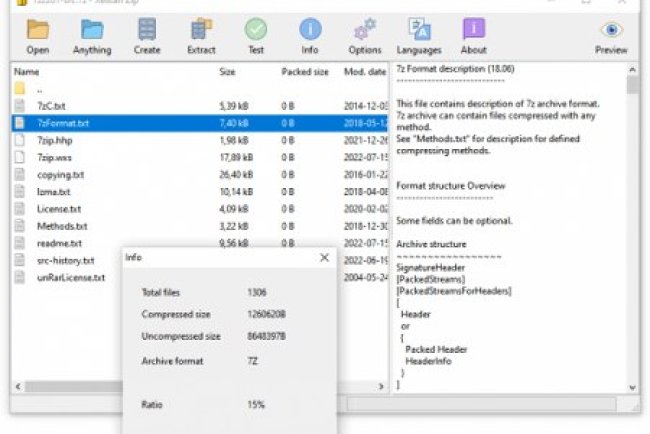This screenshot has width=650, height=434.
Task: Click the lzma.txt file icon
Action: (x=19, y=192)
